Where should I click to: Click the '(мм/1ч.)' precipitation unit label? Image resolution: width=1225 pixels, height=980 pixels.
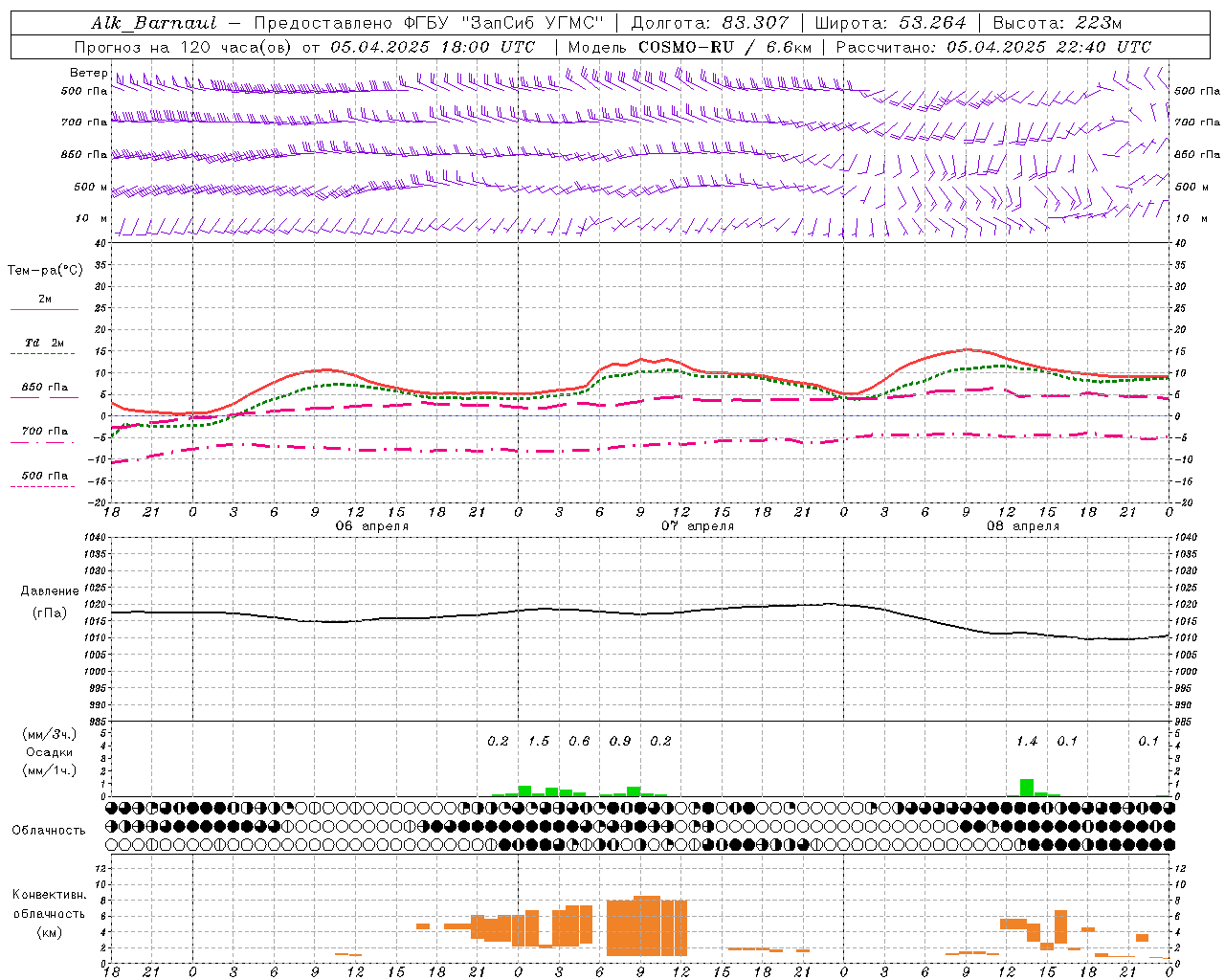pyautogui.click(x=50, y=770)
